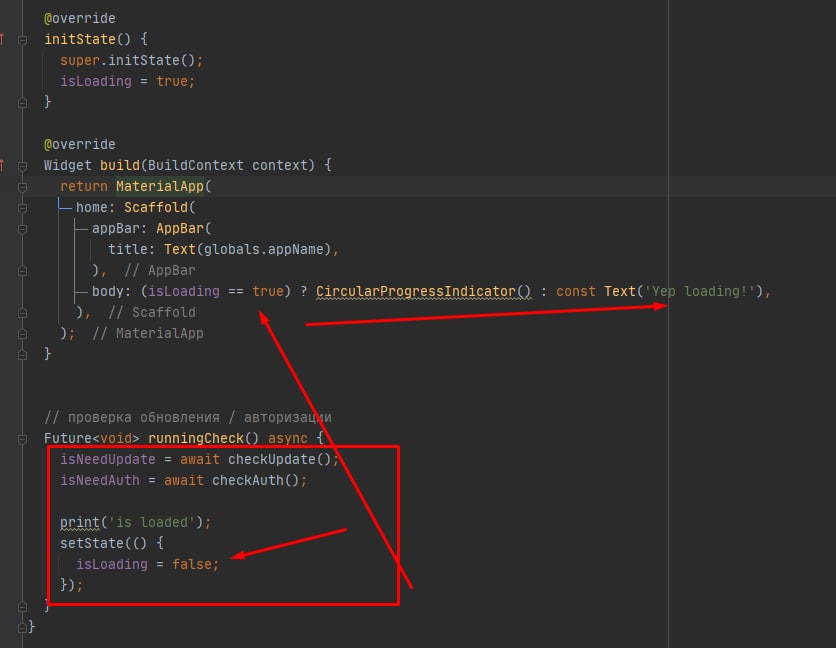
Task: Click the MaterialApp constructor name
Action: 160,186
